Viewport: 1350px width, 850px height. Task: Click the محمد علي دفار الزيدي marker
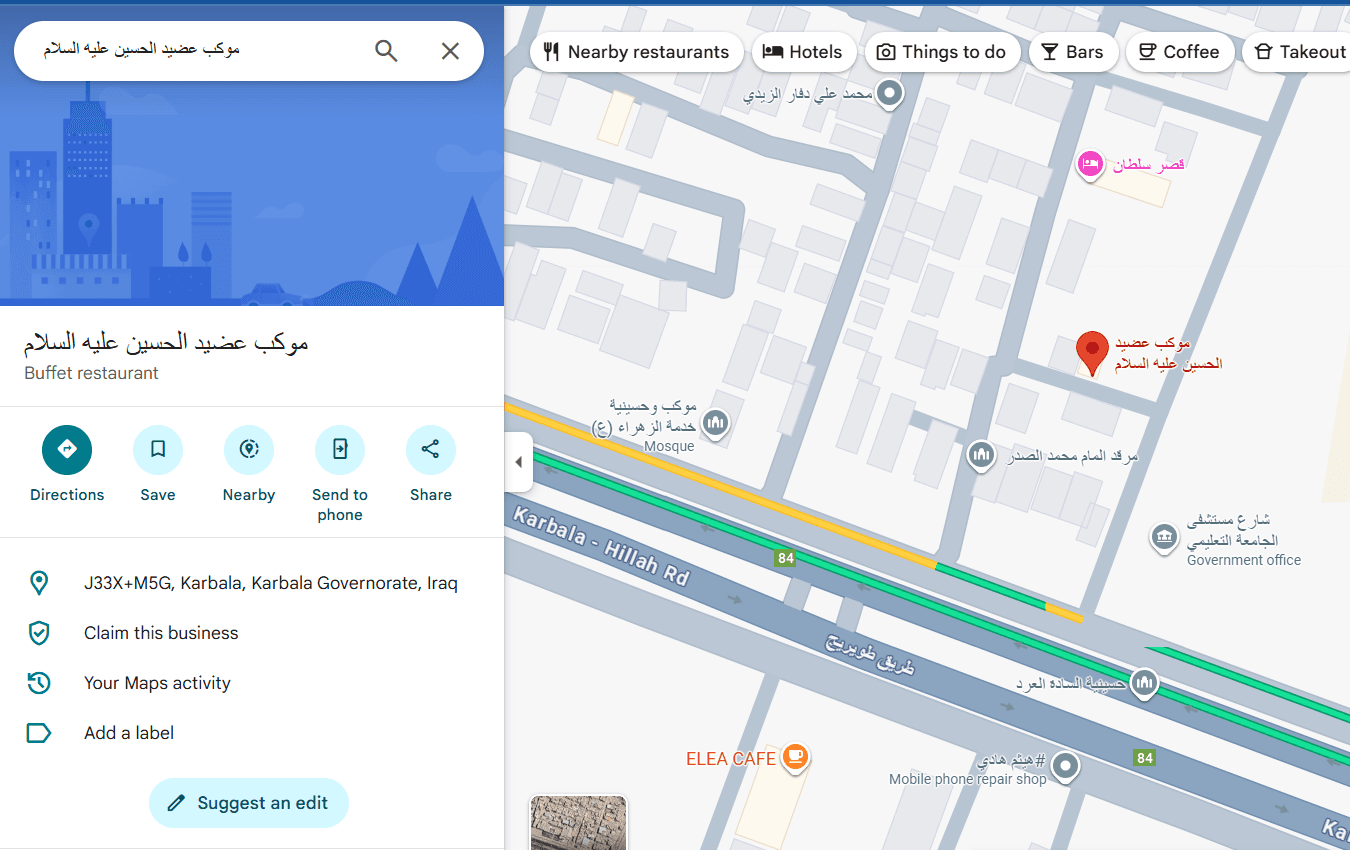point(889,95)
